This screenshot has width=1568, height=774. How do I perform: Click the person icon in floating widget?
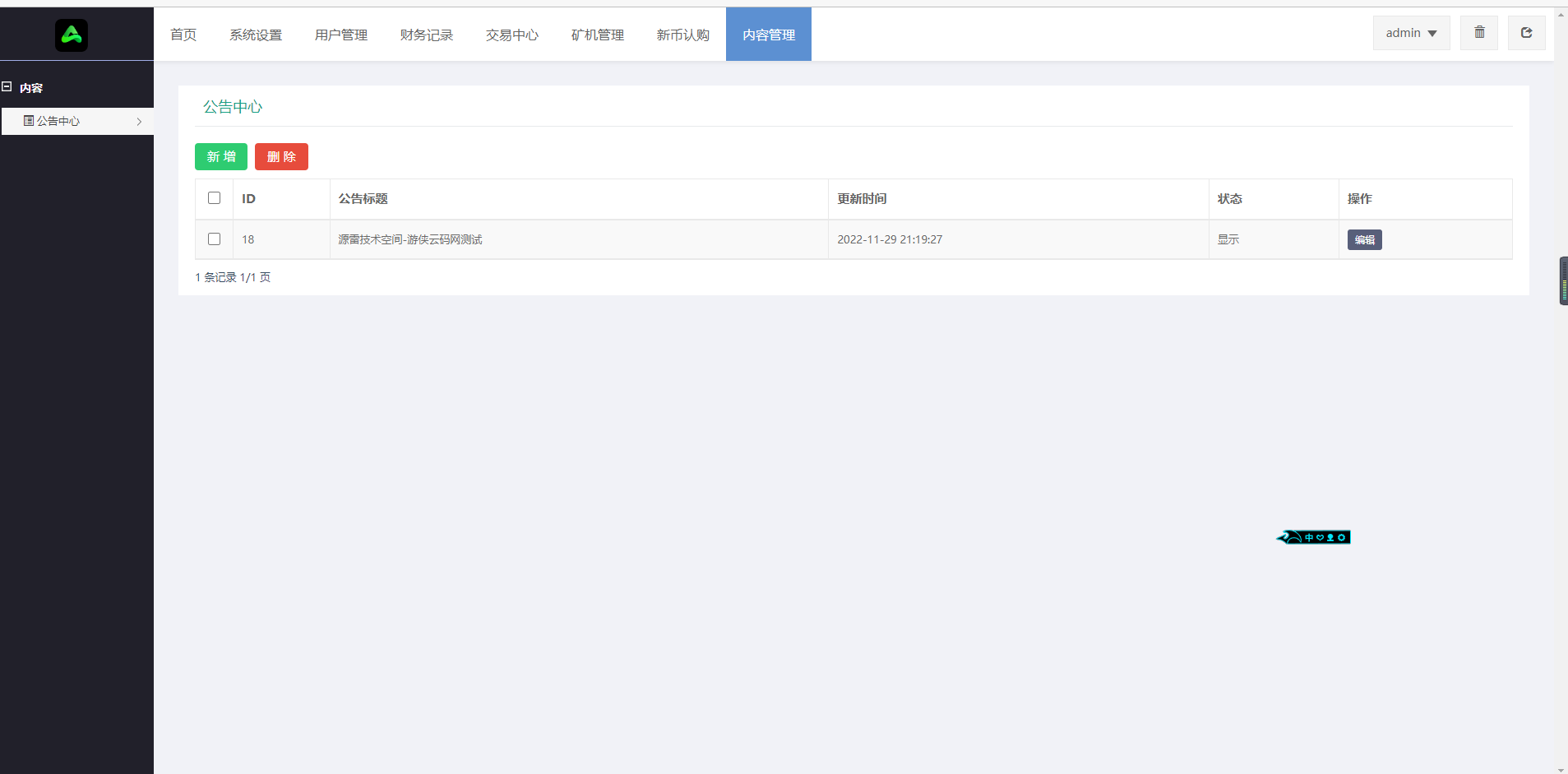1330,537
